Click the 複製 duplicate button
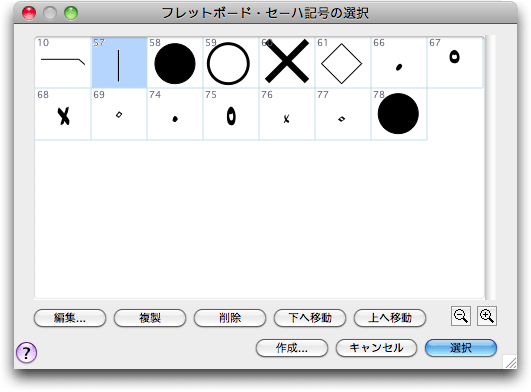531x392 pixels. [150, 318]
